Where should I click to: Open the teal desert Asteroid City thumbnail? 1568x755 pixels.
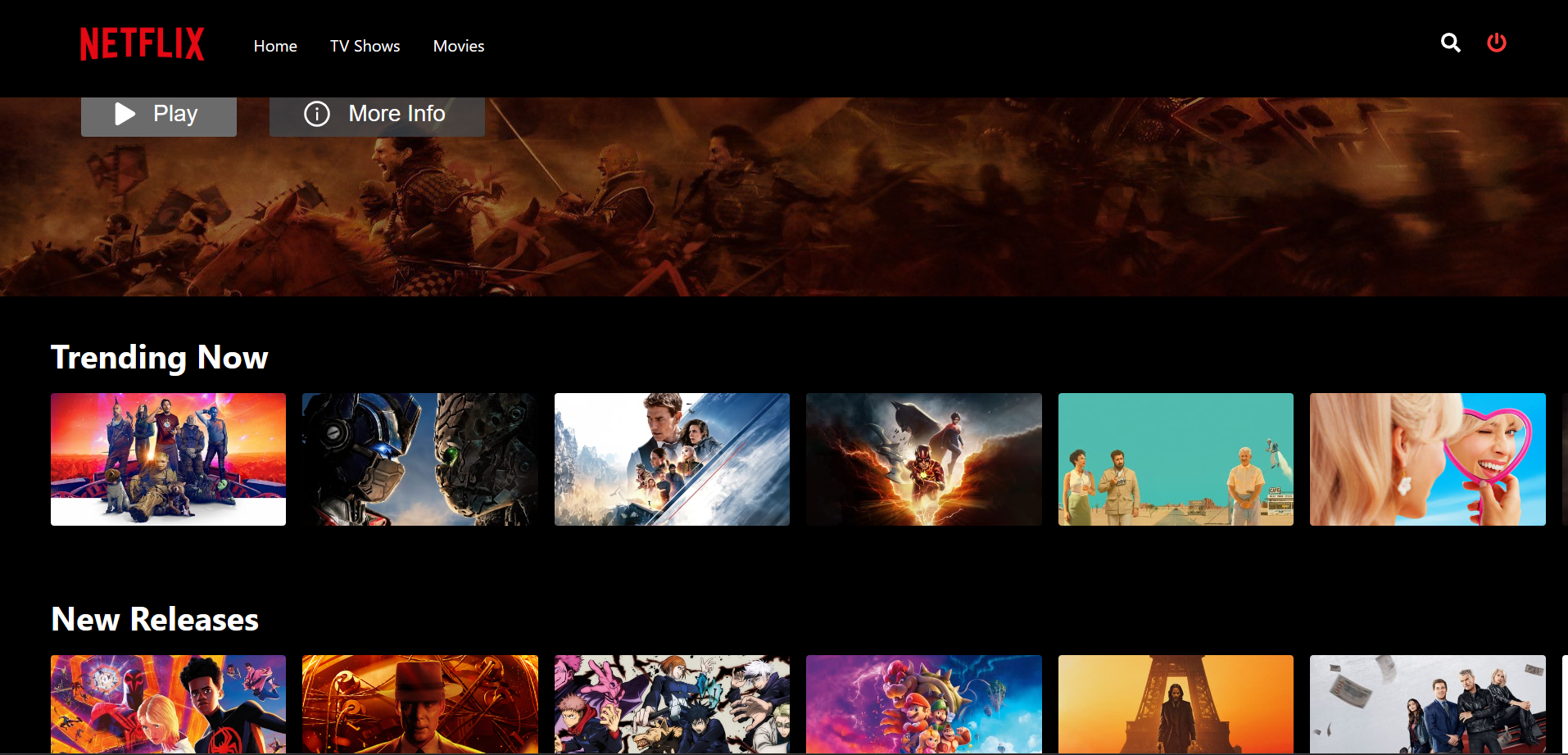[1176, 459]
